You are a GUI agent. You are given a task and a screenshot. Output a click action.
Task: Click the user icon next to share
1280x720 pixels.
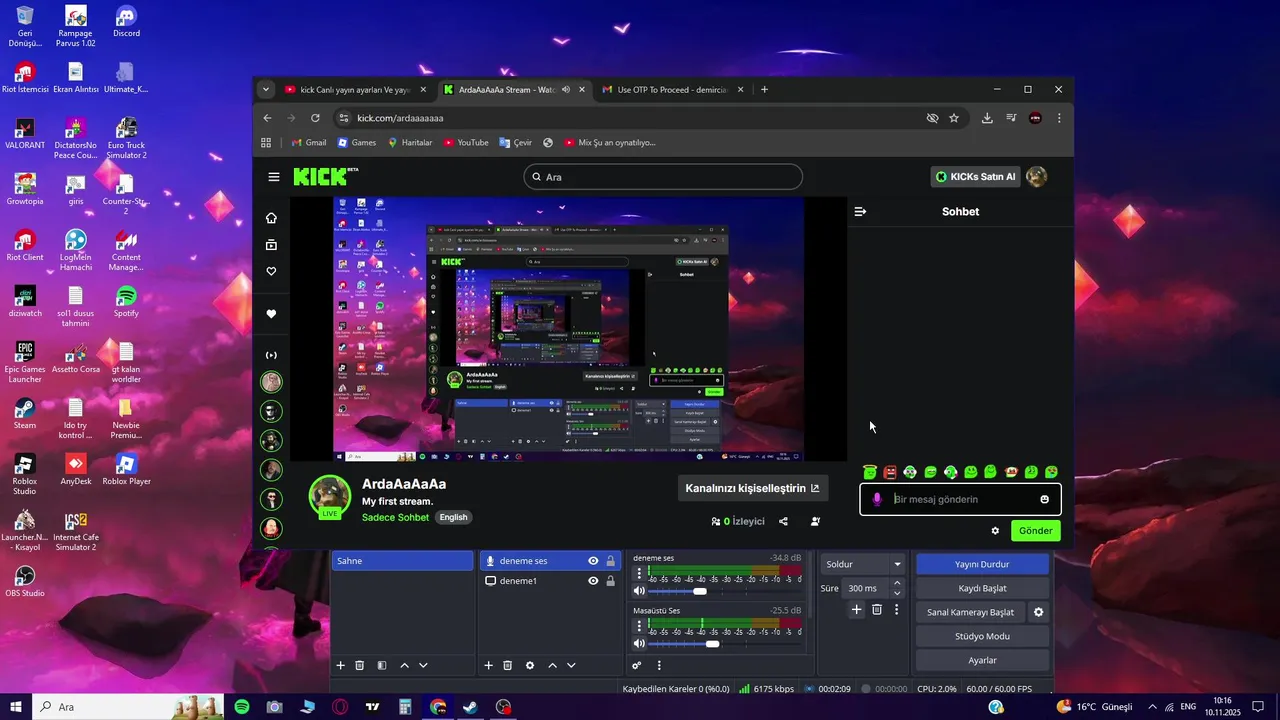tap(815, 521)
